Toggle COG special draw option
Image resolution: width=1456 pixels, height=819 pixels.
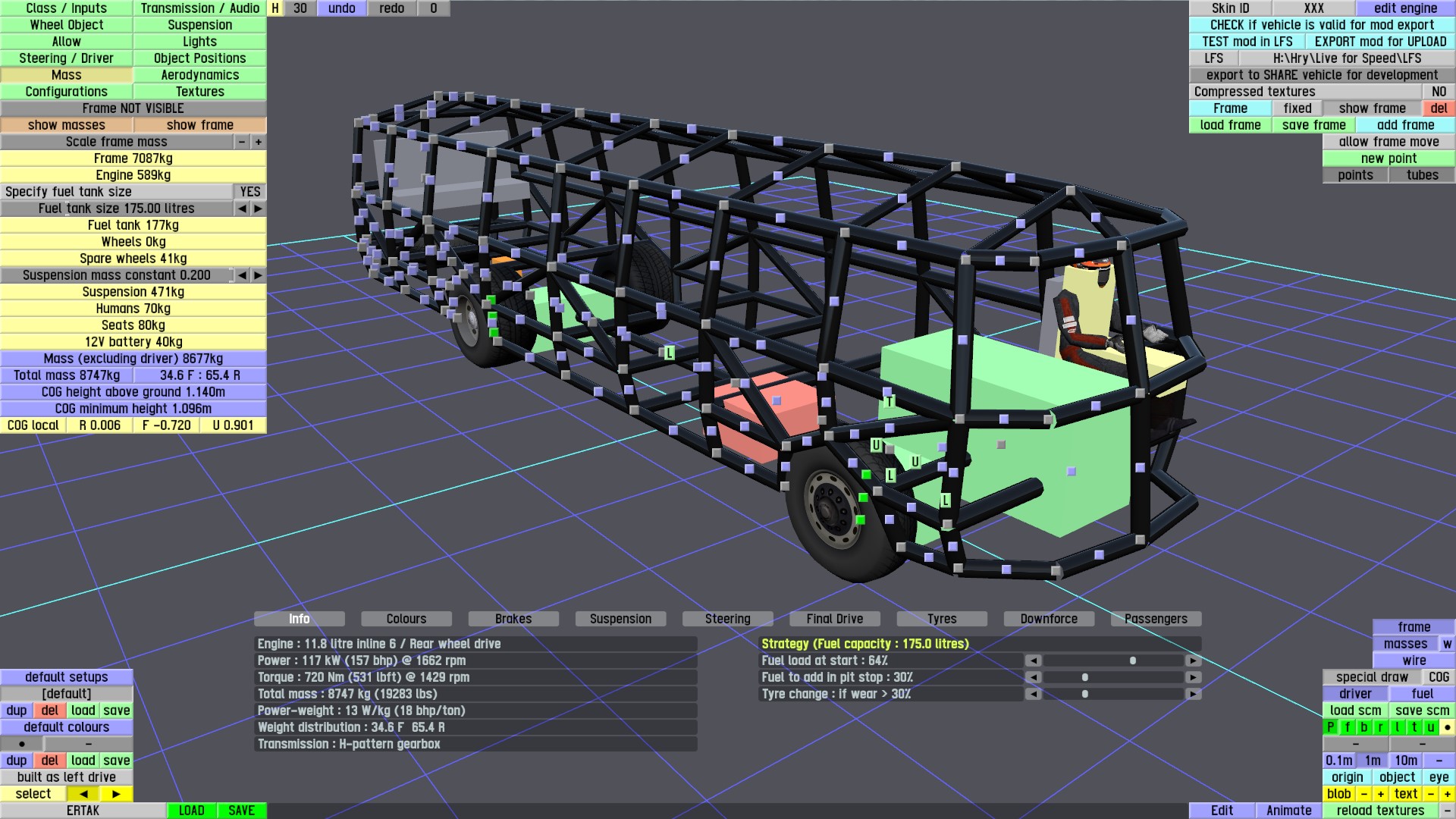(x=1439, y=677)
